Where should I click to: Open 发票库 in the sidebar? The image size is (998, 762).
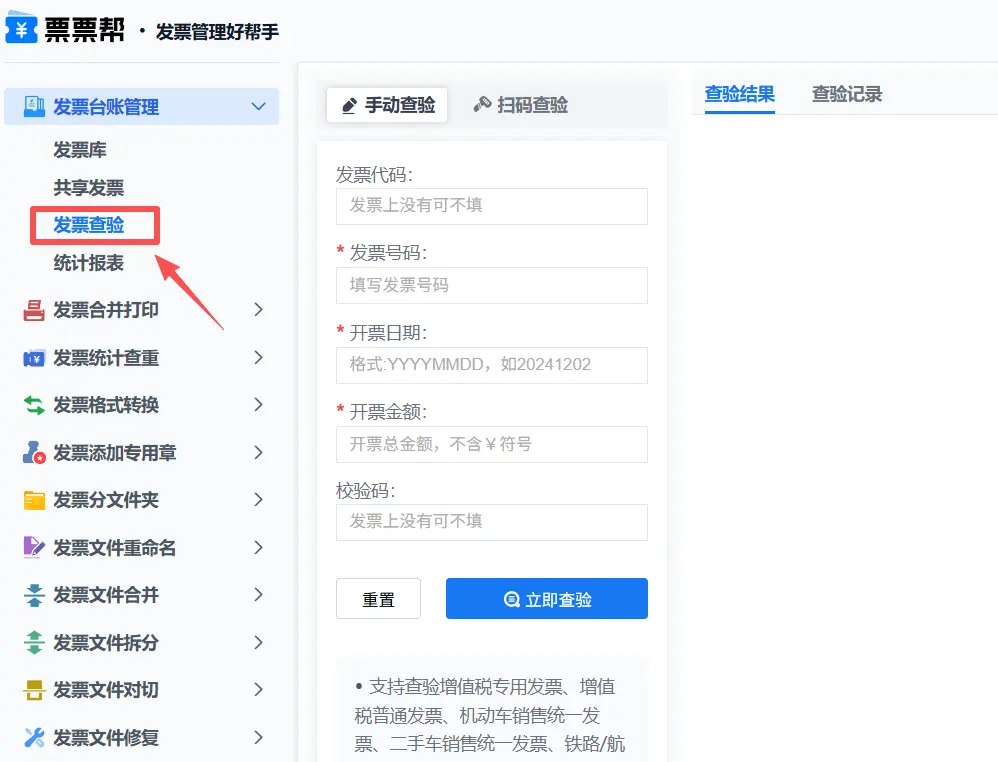pos(80,150)
